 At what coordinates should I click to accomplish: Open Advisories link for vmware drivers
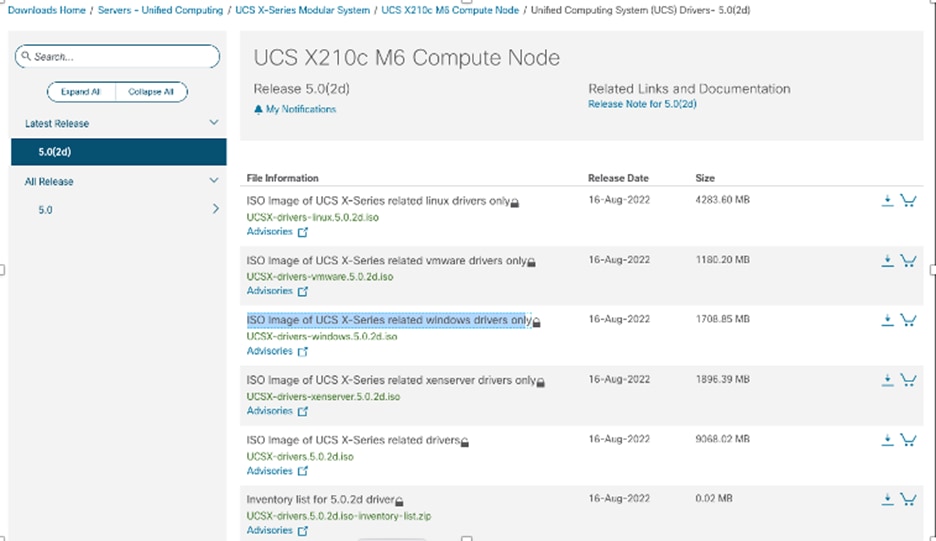[x=269, y=291]
